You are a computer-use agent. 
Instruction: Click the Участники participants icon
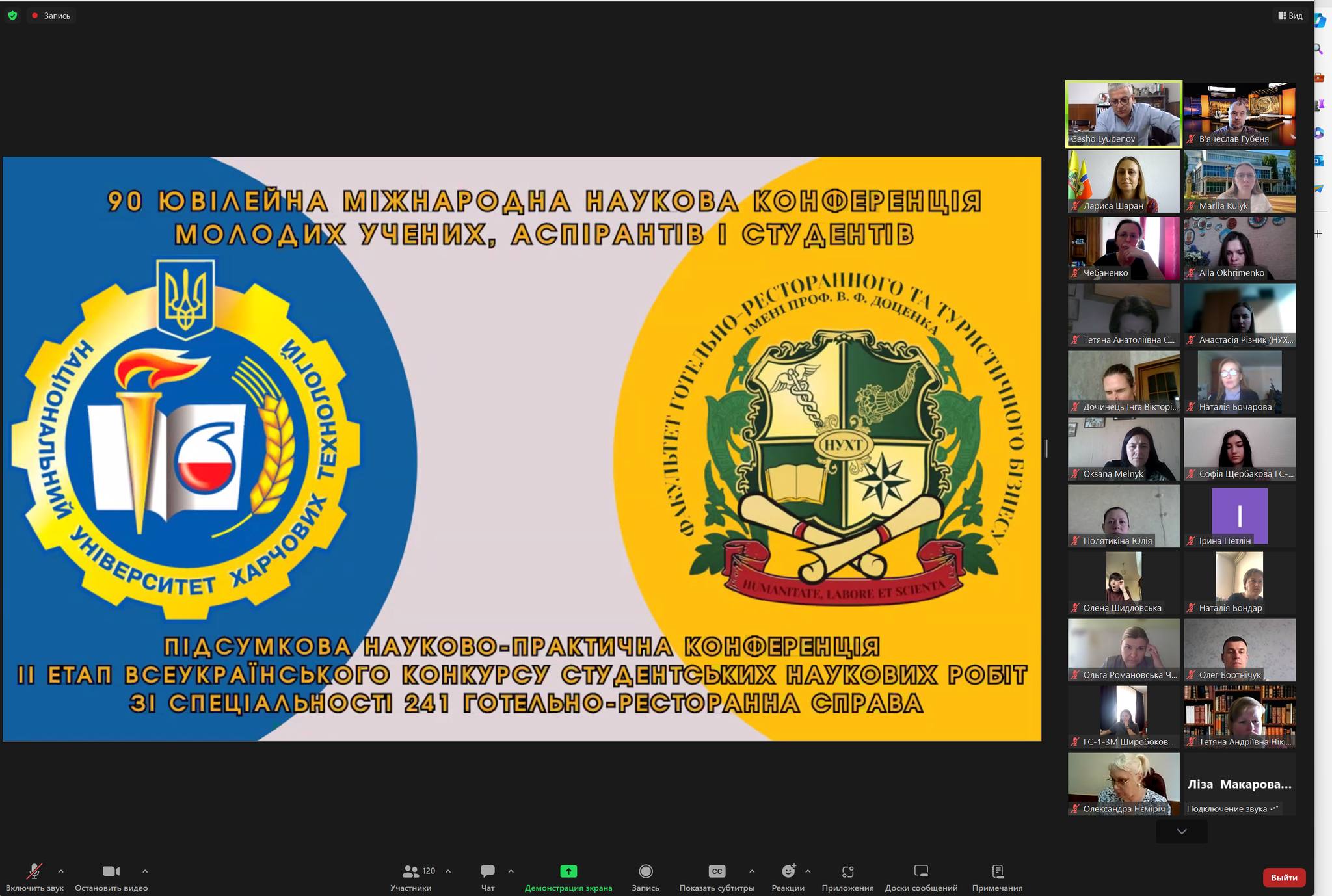point(411,871)
